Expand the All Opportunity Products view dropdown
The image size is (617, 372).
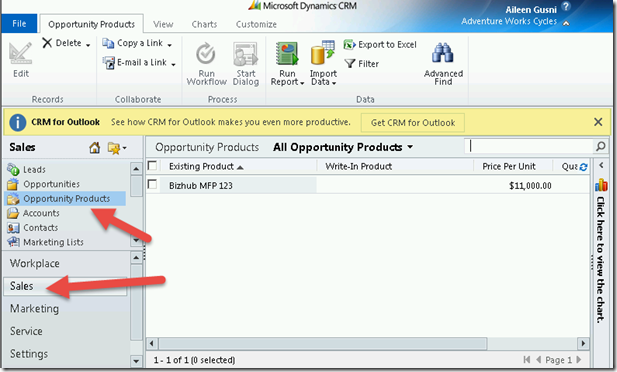pos(410,147)
